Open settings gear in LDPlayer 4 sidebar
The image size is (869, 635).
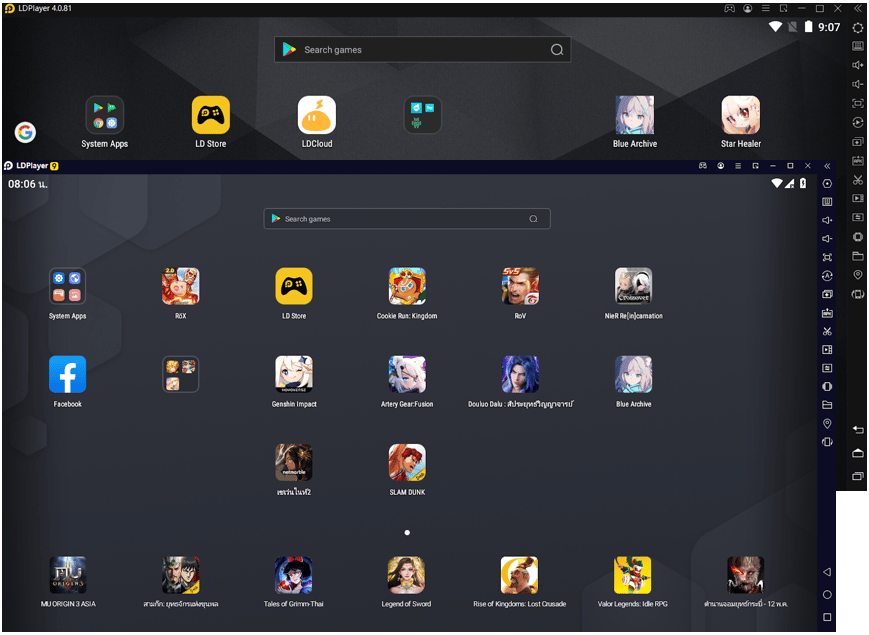click(858, 28)
